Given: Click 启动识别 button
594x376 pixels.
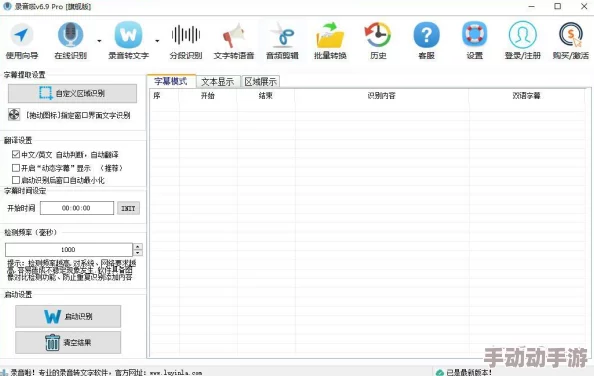Looking at the screenshot, I should tap(68, 316).
